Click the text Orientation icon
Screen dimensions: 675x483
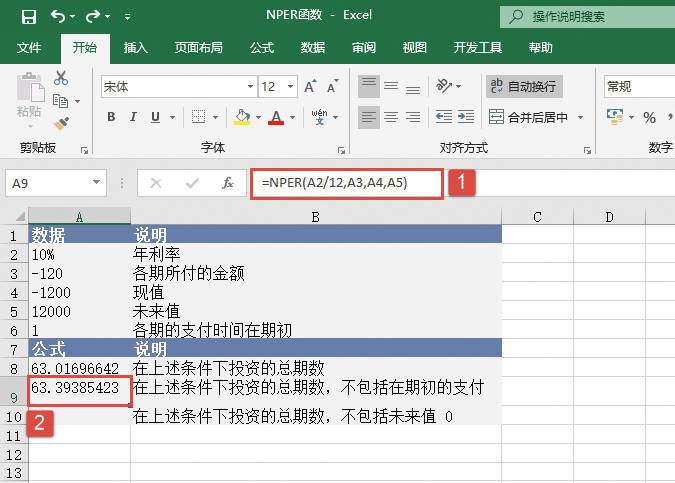(444, 86)
